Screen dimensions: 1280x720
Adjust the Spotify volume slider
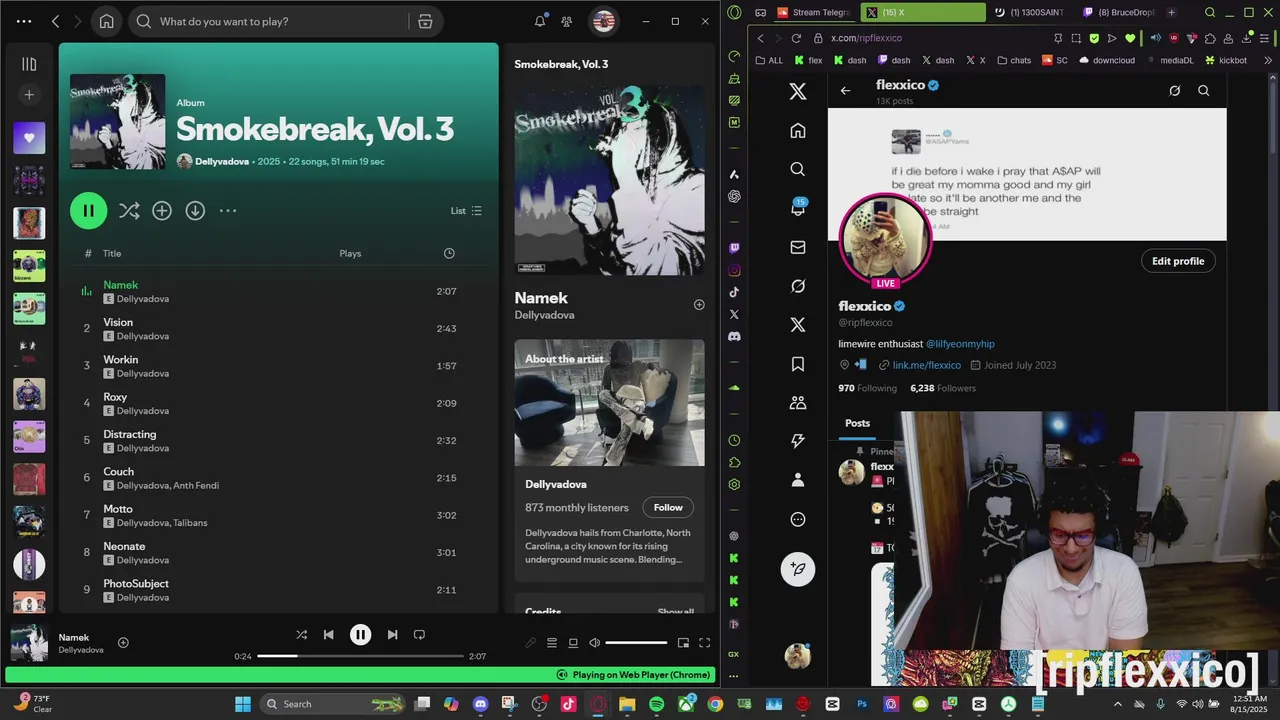[636, 643]
